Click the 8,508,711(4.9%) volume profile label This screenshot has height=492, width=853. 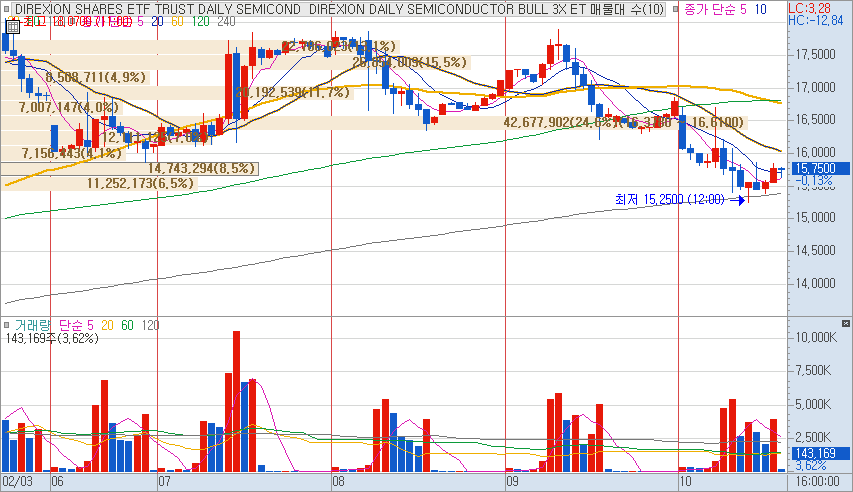coord(96,77)
